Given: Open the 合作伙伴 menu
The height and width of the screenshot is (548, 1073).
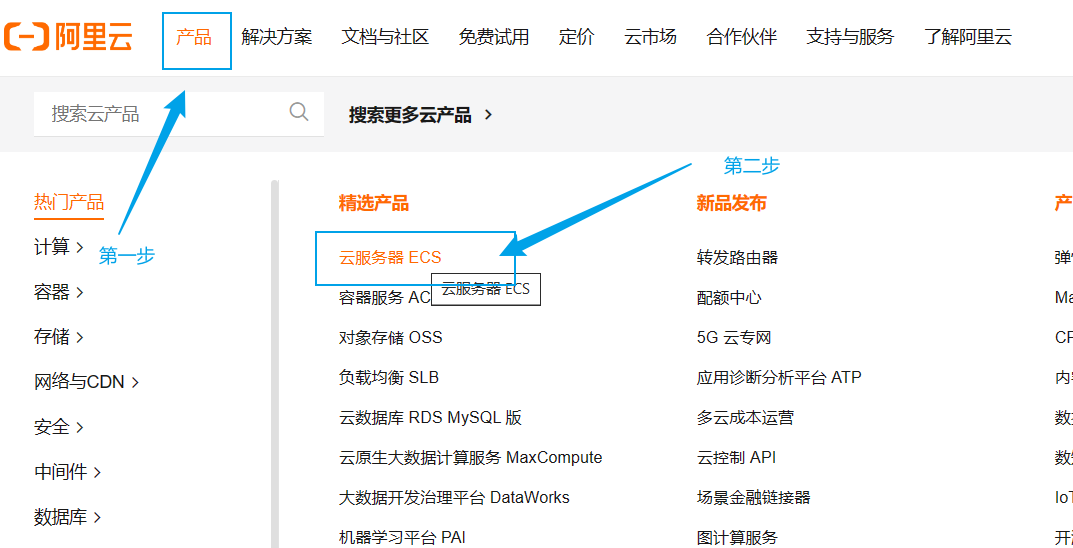Looking at the screenshot, I should [x=742, y=37].
